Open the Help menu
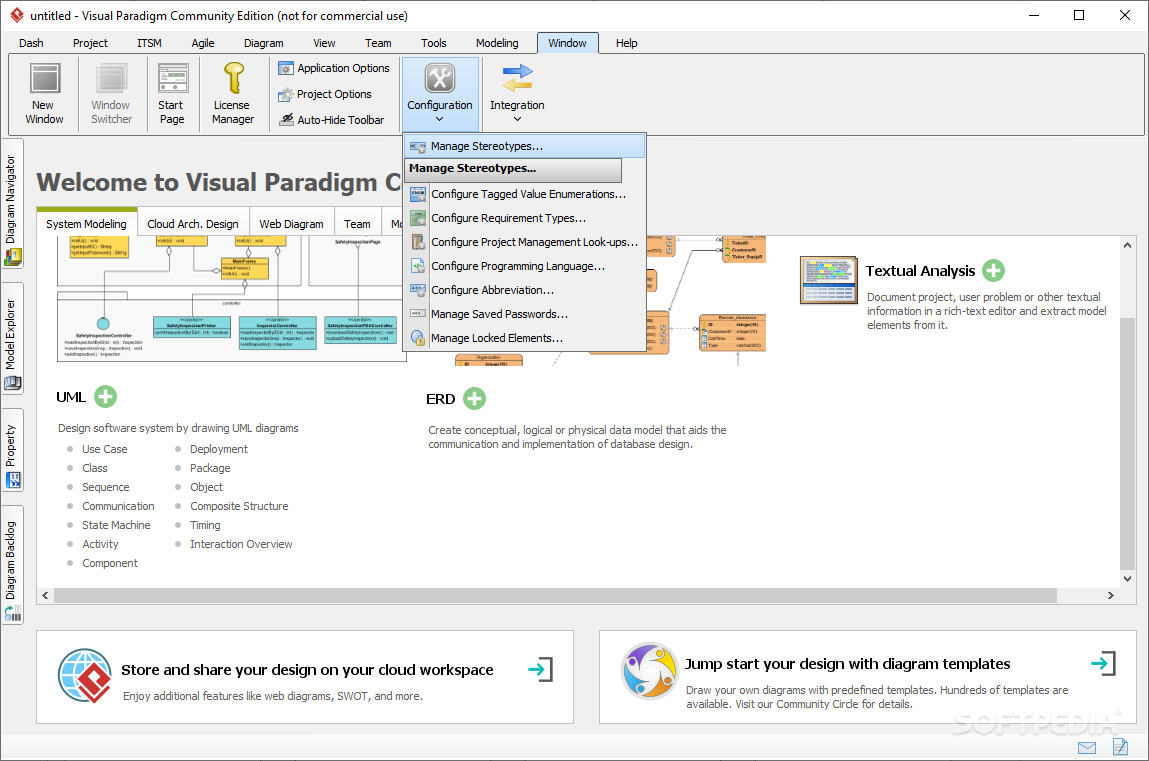The image size is (1149, 761). pyautogui.click(x=627, y=43)
